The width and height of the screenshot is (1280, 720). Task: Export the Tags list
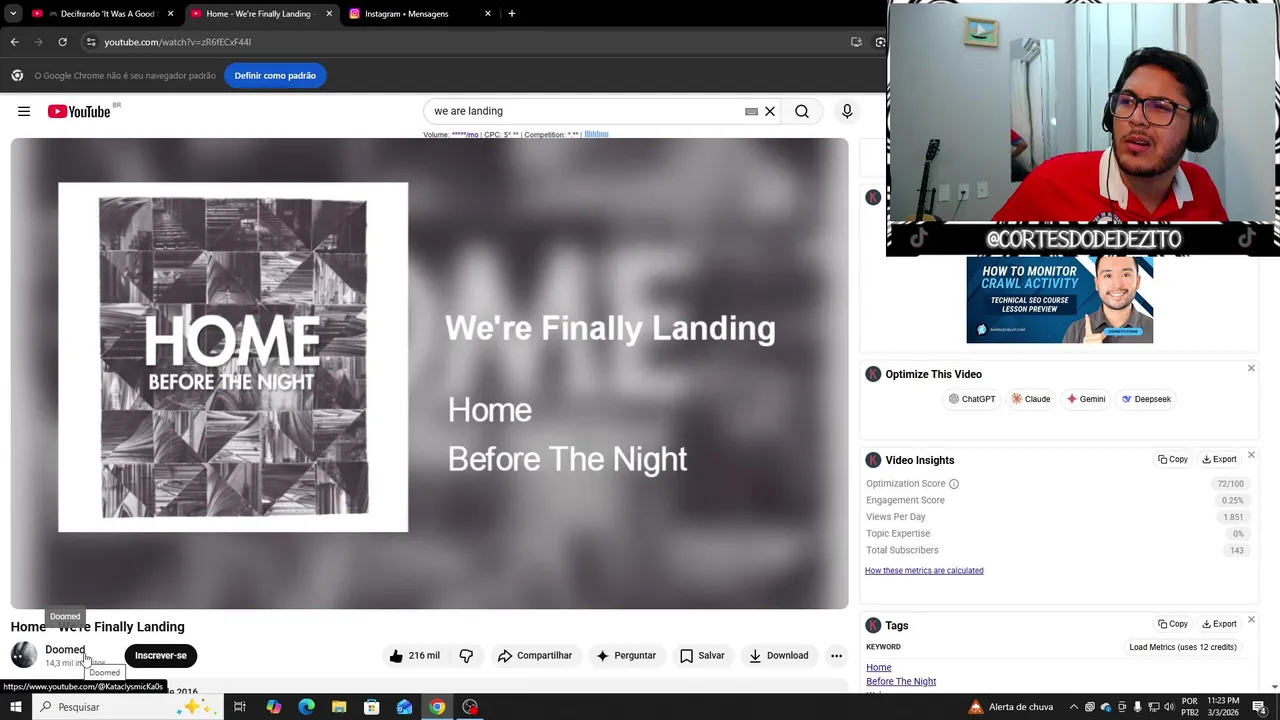pos(1219,624)
